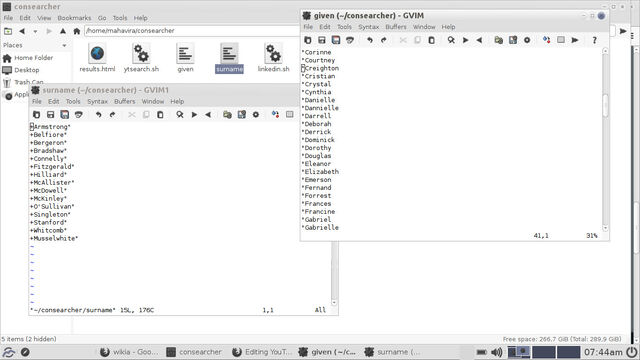Image resolution: width=640 pixels, height=360 pixels.
Task: Click Run Script icon in given GVIM toolbar
Action: point(527,40)
